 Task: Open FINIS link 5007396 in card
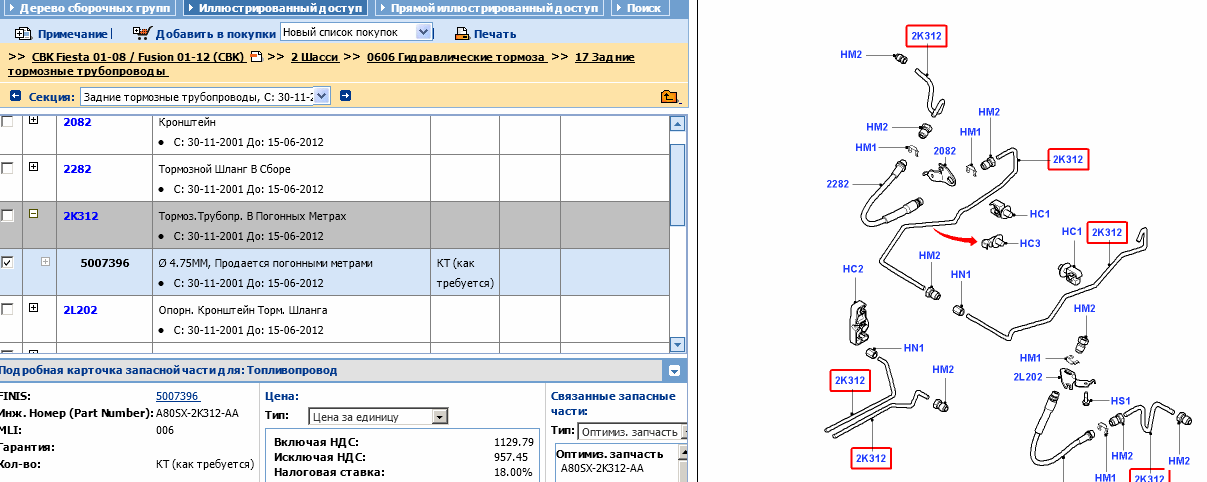pyautogui.click(x=178, y=397)
